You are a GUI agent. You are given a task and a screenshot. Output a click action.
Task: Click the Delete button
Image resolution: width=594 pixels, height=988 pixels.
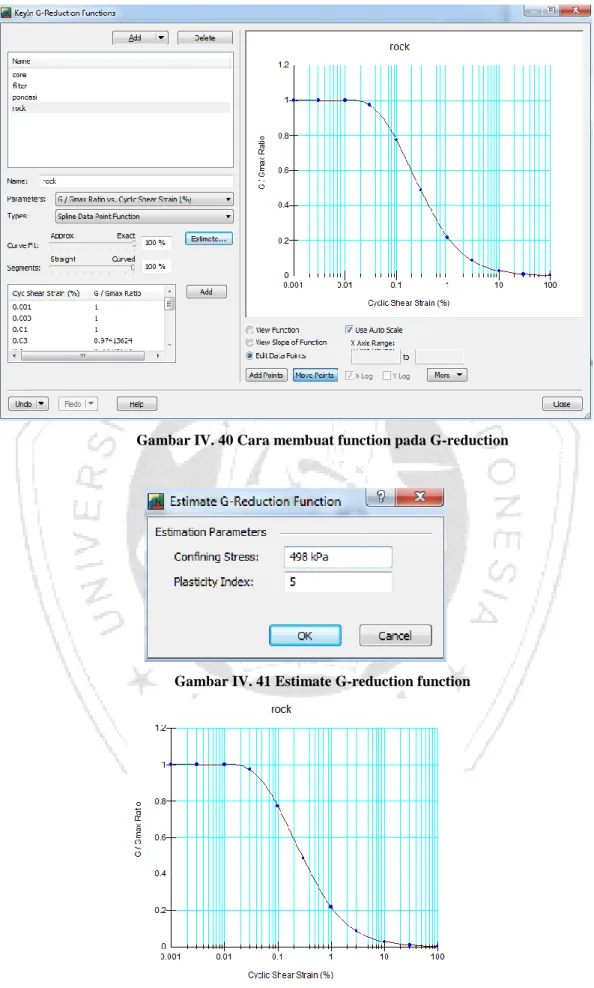click(x=205, y=38)
